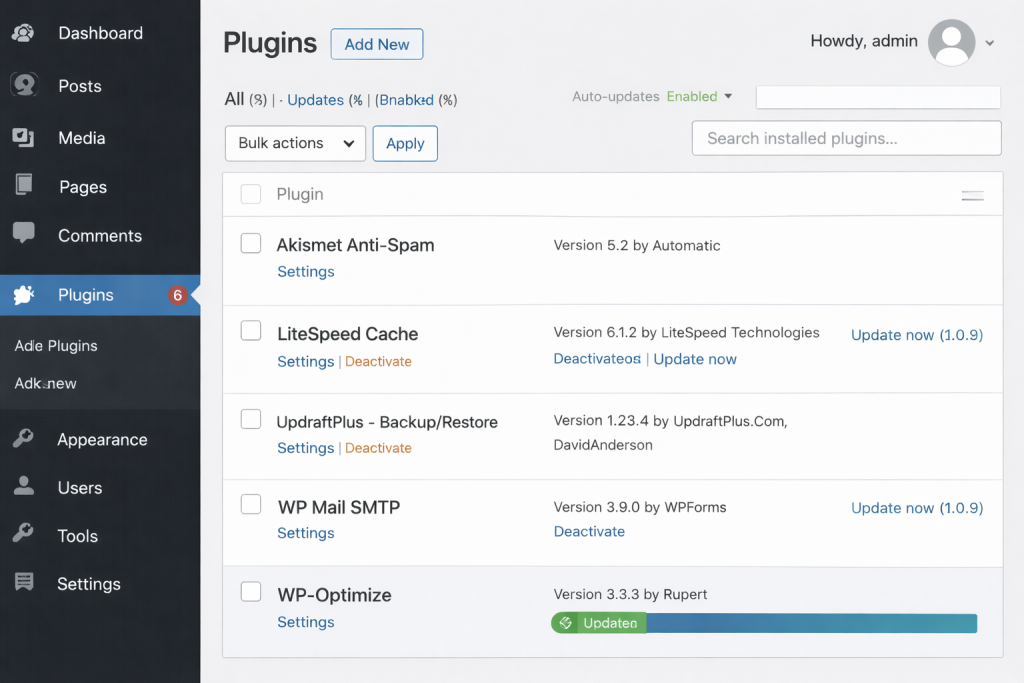
Task: Open WP Mail SMTP Settings link
Action: (x=306, y=533)
